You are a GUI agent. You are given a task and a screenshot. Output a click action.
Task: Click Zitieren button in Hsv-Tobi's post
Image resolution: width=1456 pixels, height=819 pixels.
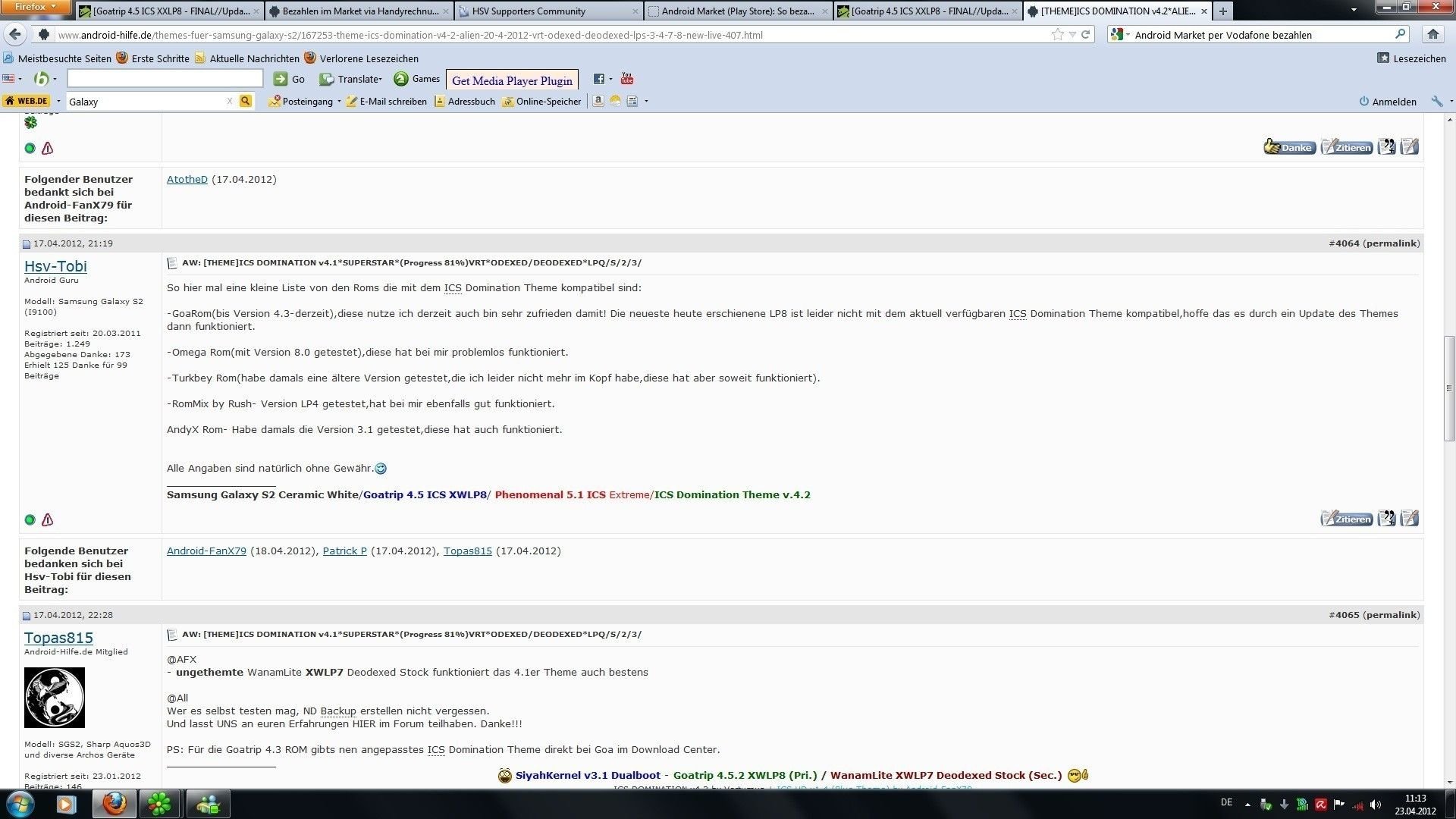click(x=1347, y=519)
